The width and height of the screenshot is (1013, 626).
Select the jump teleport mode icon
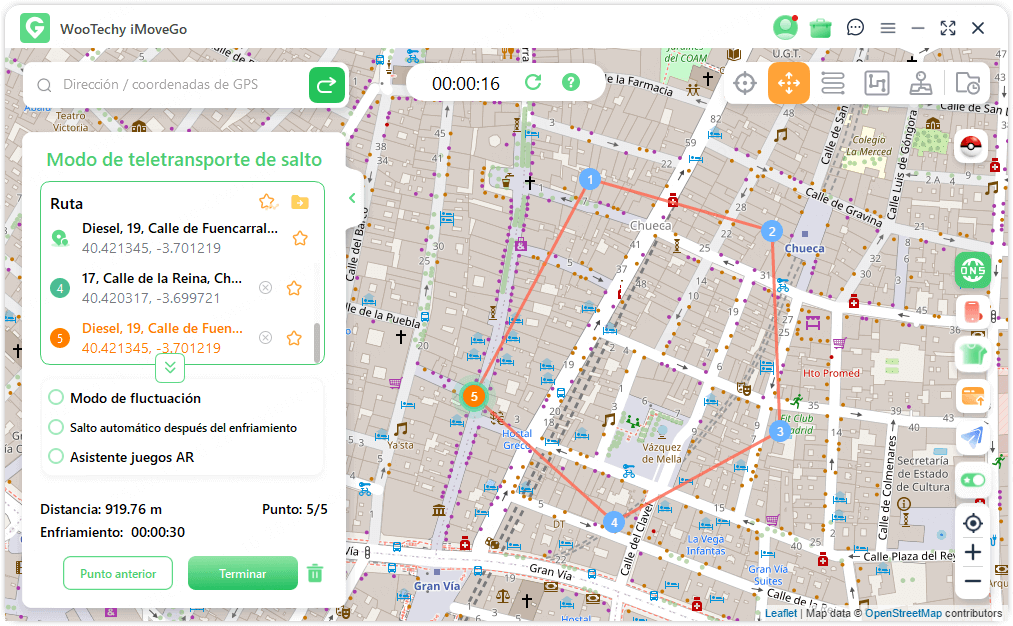tap(789, 83)
